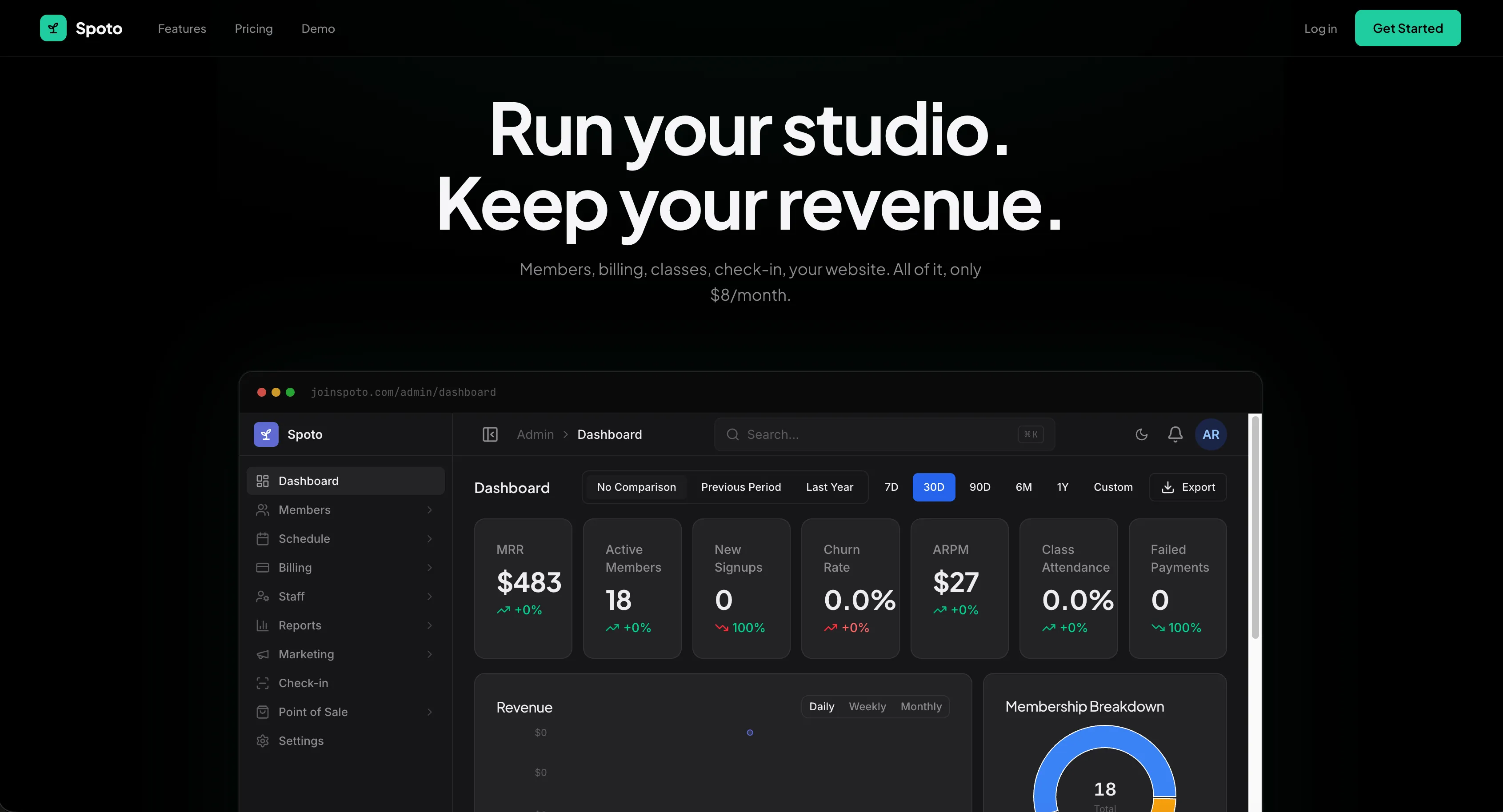Click the Export download icon

pos(1167,488)
